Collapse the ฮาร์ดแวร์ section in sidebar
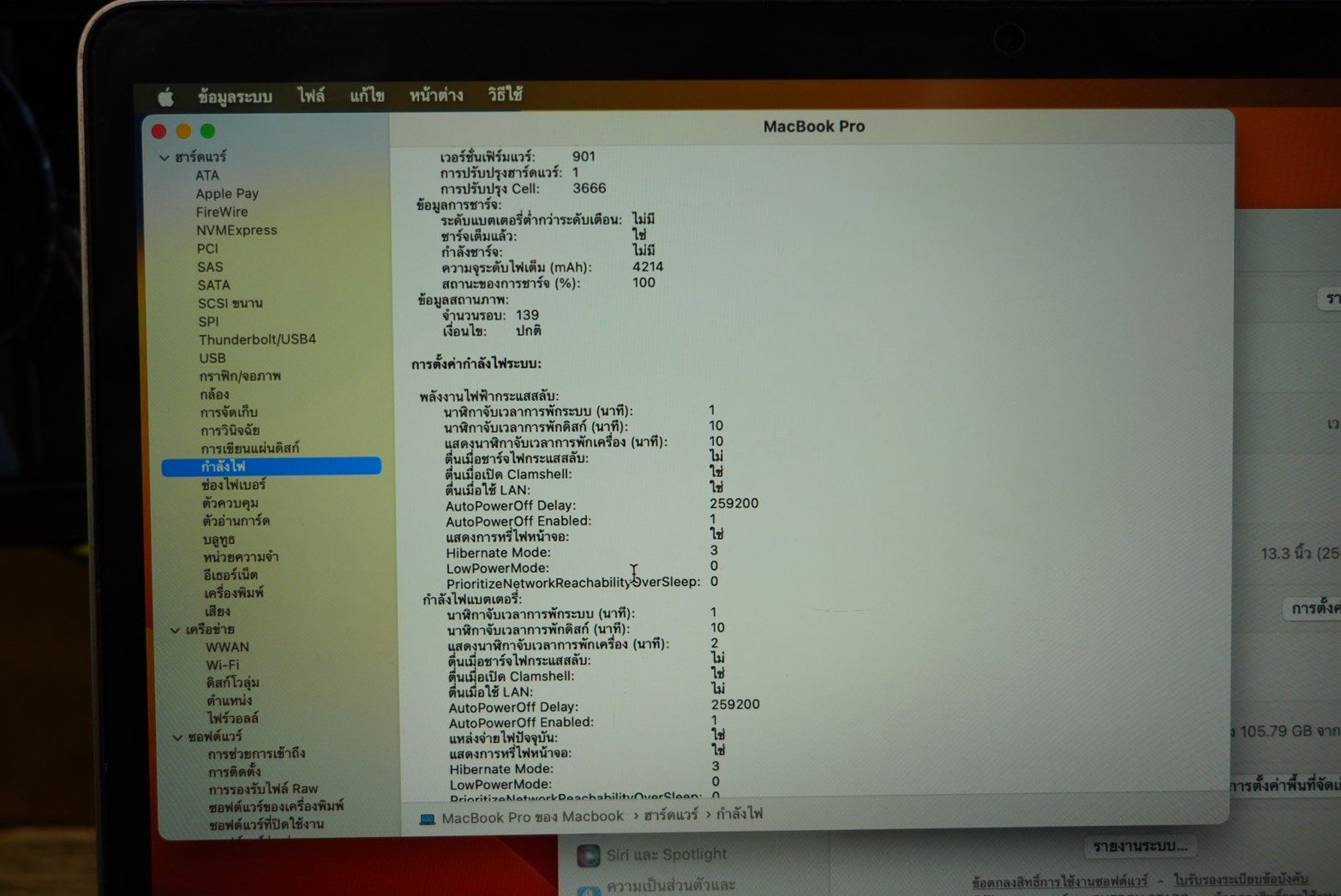The image size is (1341, 896). tap(164, 158)
